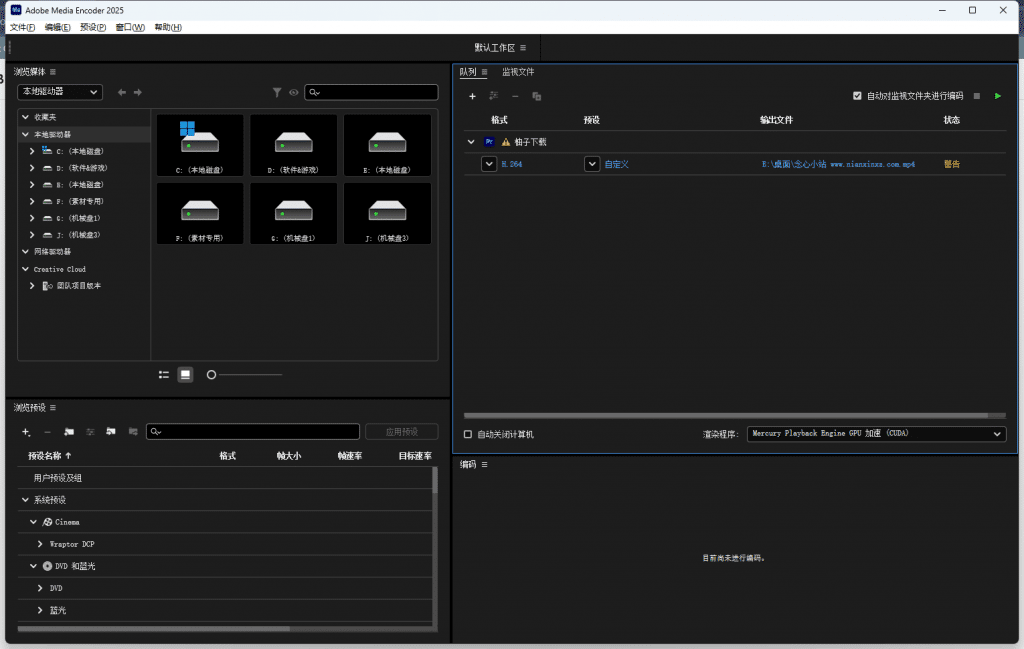This screenshot has width=1024, height=649.
Task: Click the preset list vertical scrollbar
Action: [x=435, y=480]
